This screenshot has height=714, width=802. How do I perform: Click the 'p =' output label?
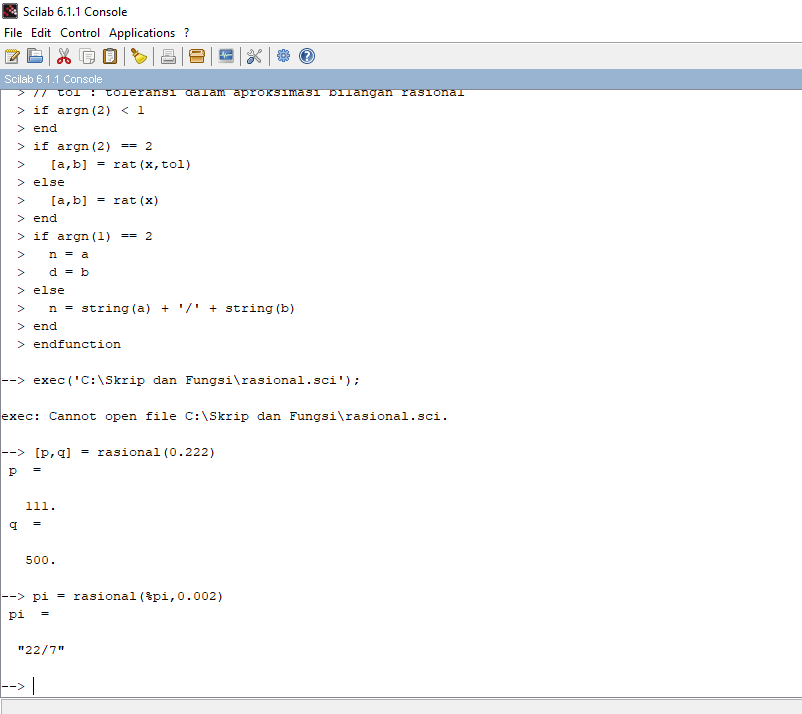[x=25, y=471]
